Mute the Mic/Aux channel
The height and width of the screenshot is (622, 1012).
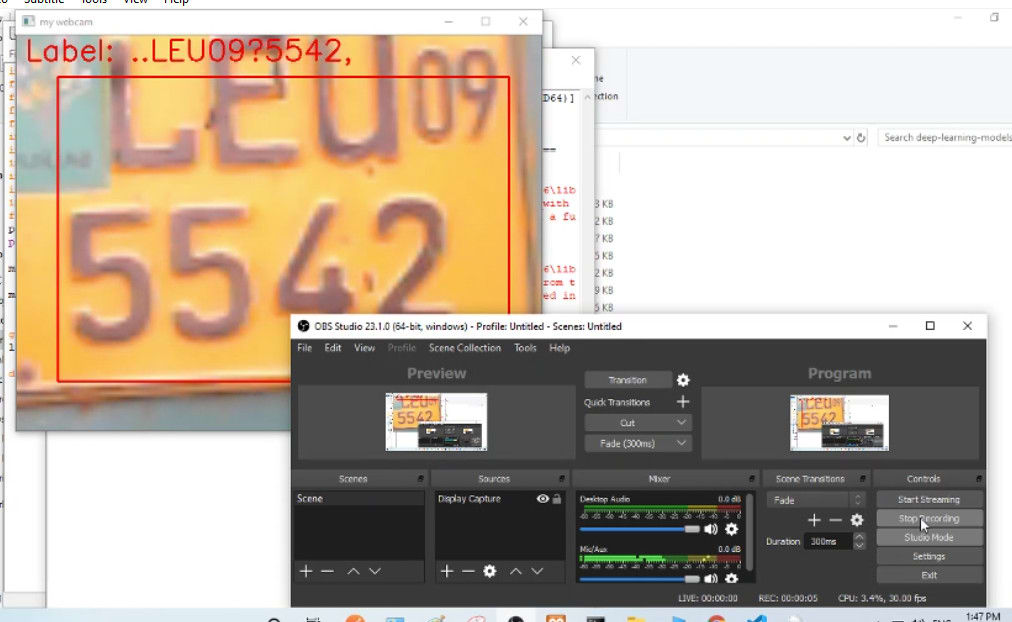pos(711,578)
